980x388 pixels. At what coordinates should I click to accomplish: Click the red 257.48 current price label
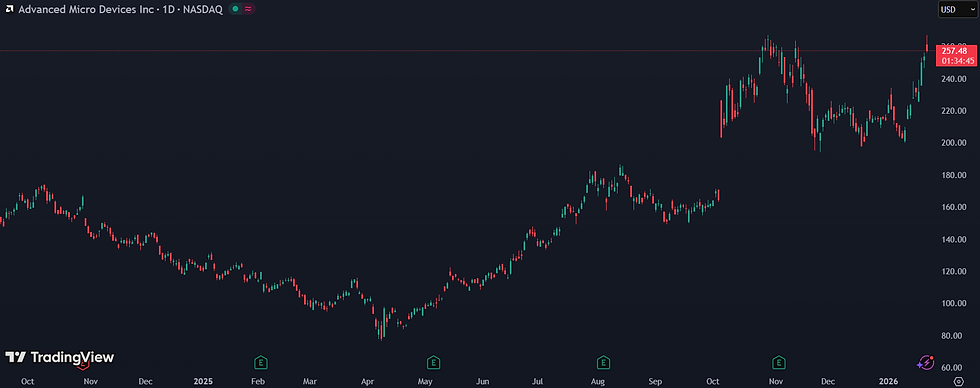(x=955, y=51)
